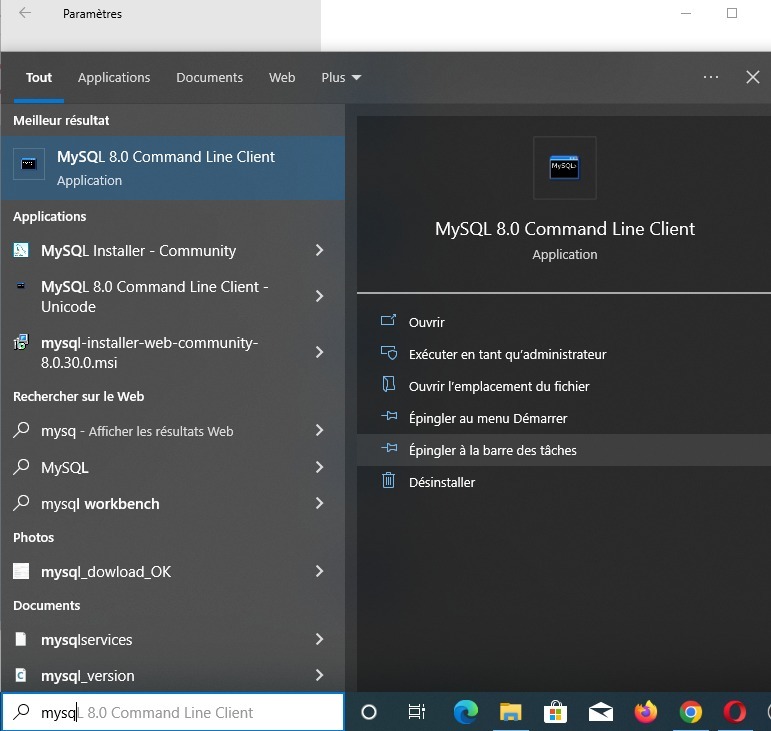This screenshot has height=731, width=771.
Task: Click the administrator shield icon
Action: tap(389, 353)
